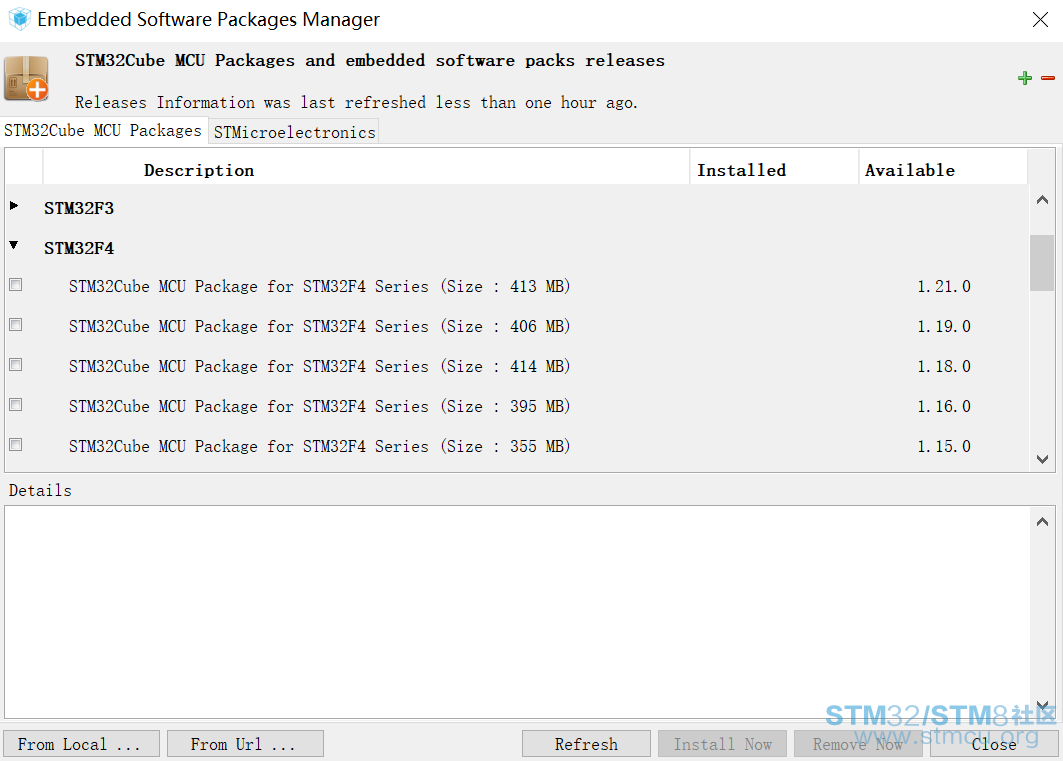
Task: Collapse the STM32F4 tree node
Action: [x=14, y=245]
